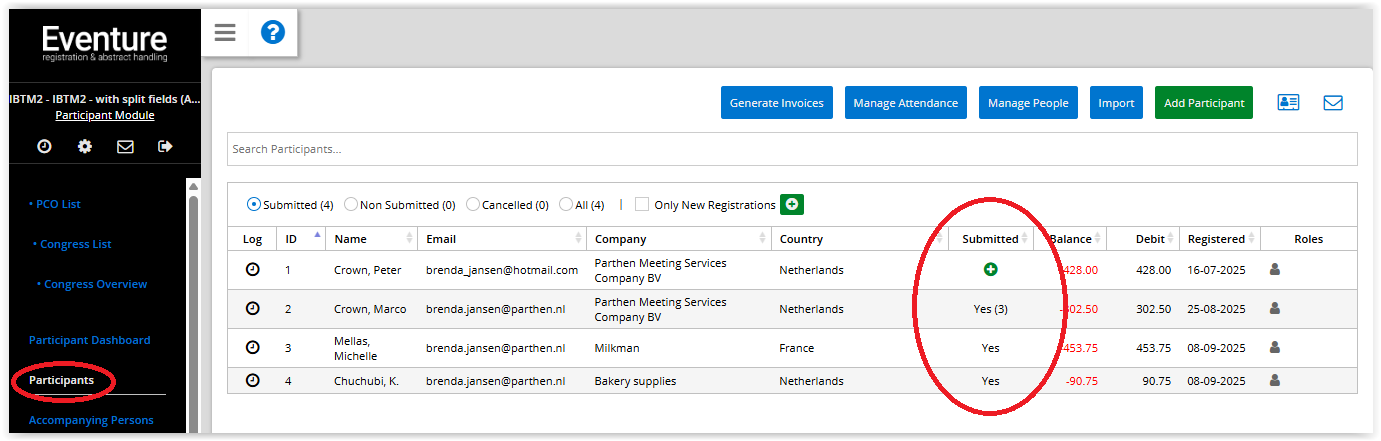
Task: Click green plus icon in Submitted column
Action: click(x=990, y=269)
